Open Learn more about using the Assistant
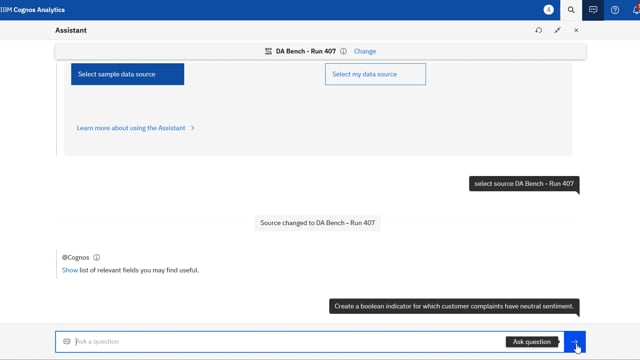The height and width of the screenshot is (360, 640). (x=131, y=128)
